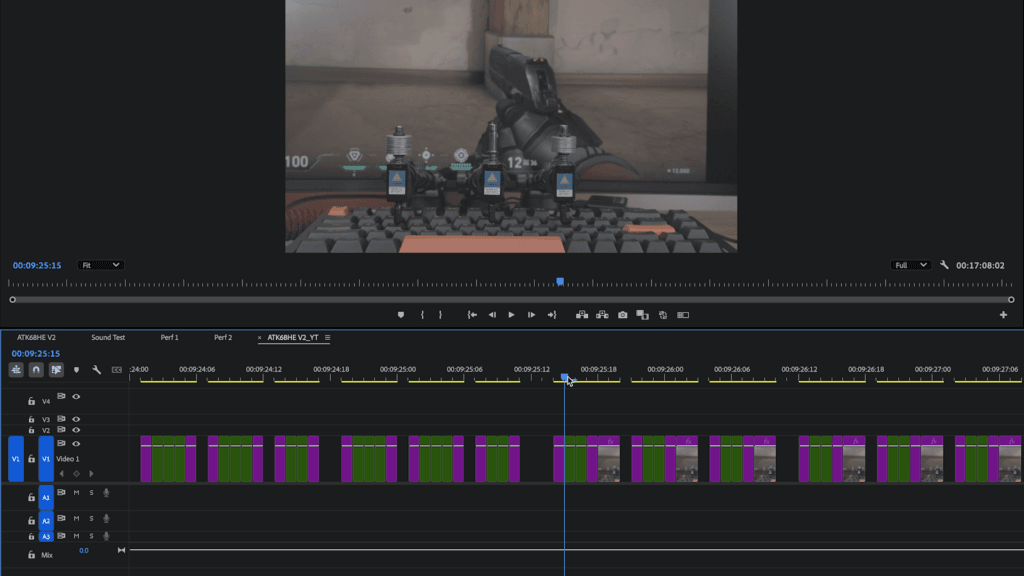Toggle lock on track V2

click(31, 430)
